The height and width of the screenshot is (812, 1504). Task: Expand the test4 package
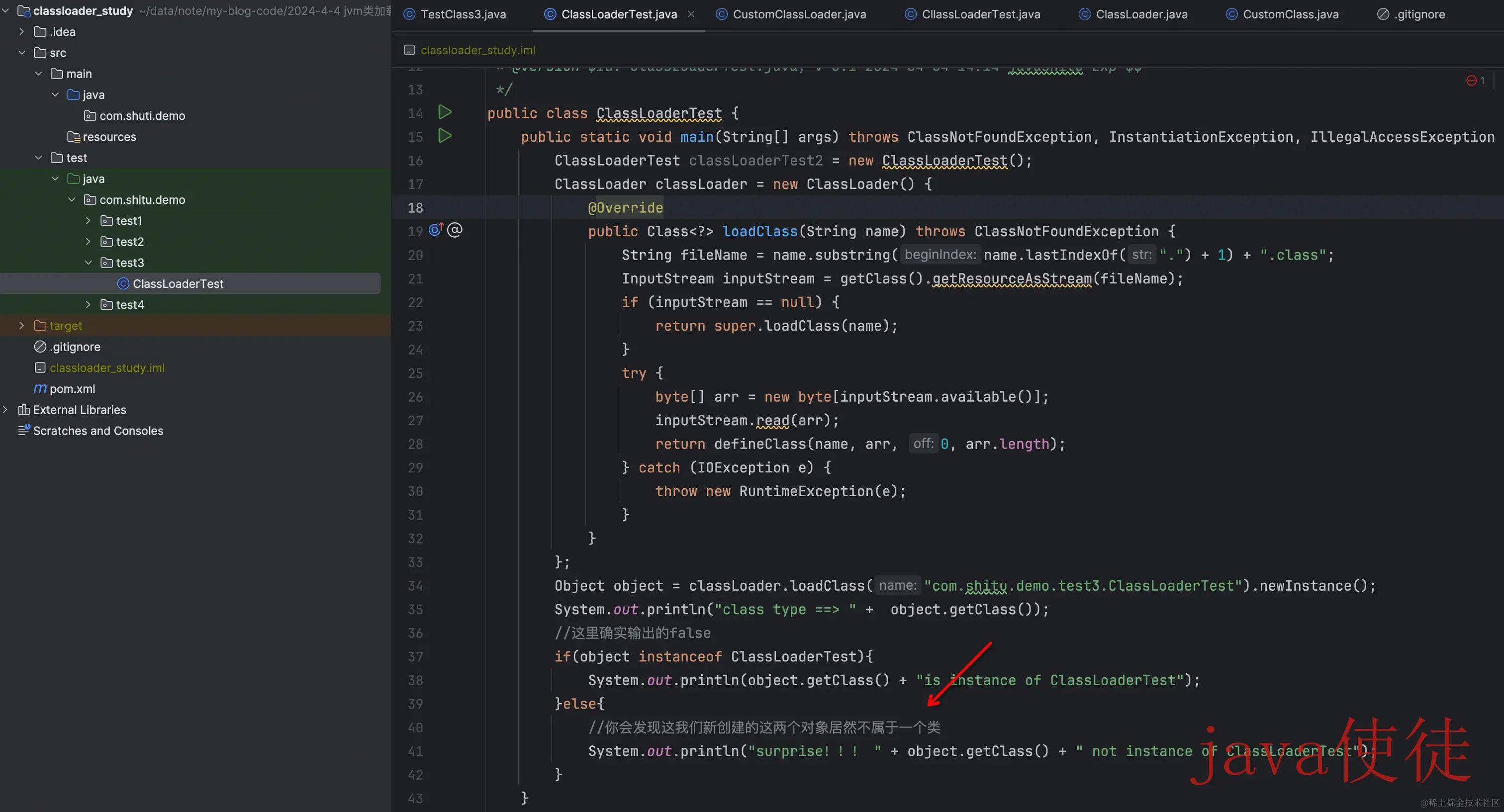pyautogui.click(x=88, y=305)
